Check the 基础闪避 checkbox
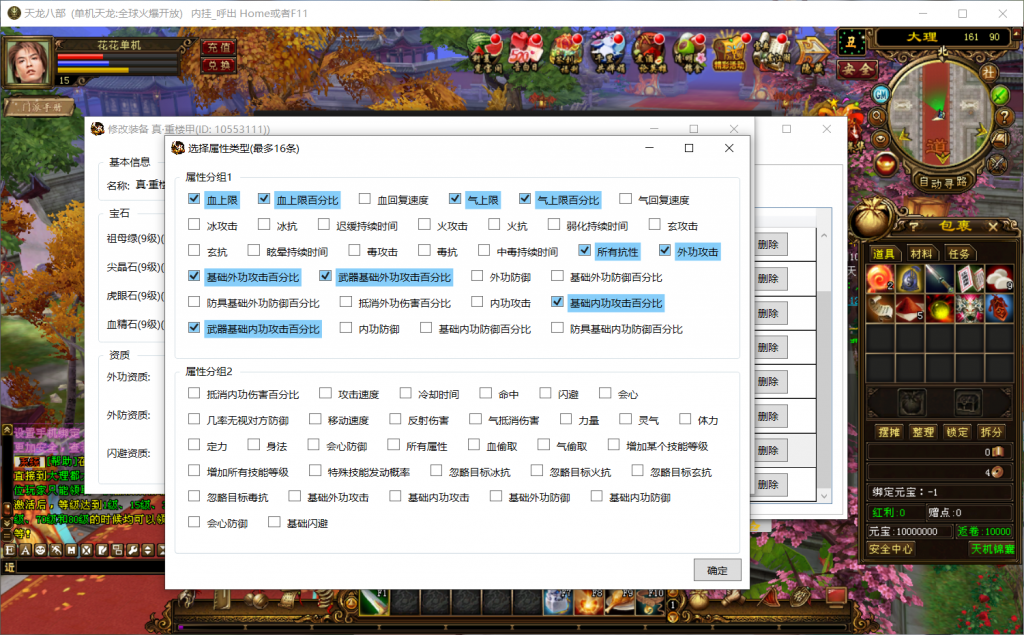Image resolution: width=1024 pixels, height=635 pixels. pos(274,522)
